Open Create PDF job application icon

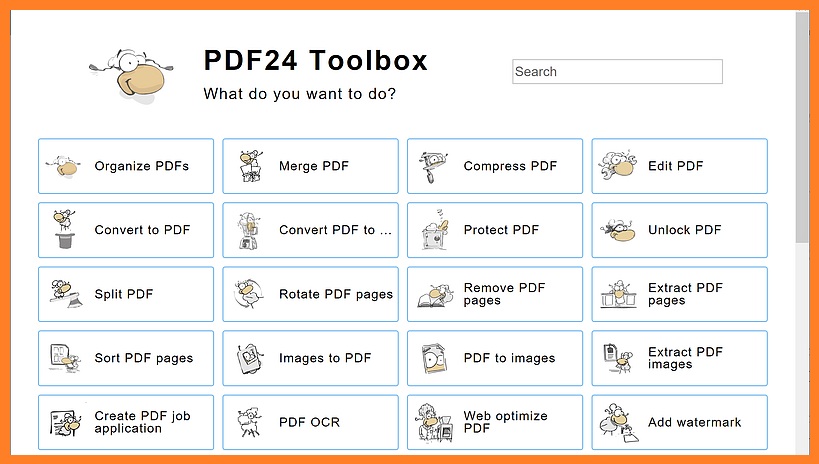click(65, 423)
